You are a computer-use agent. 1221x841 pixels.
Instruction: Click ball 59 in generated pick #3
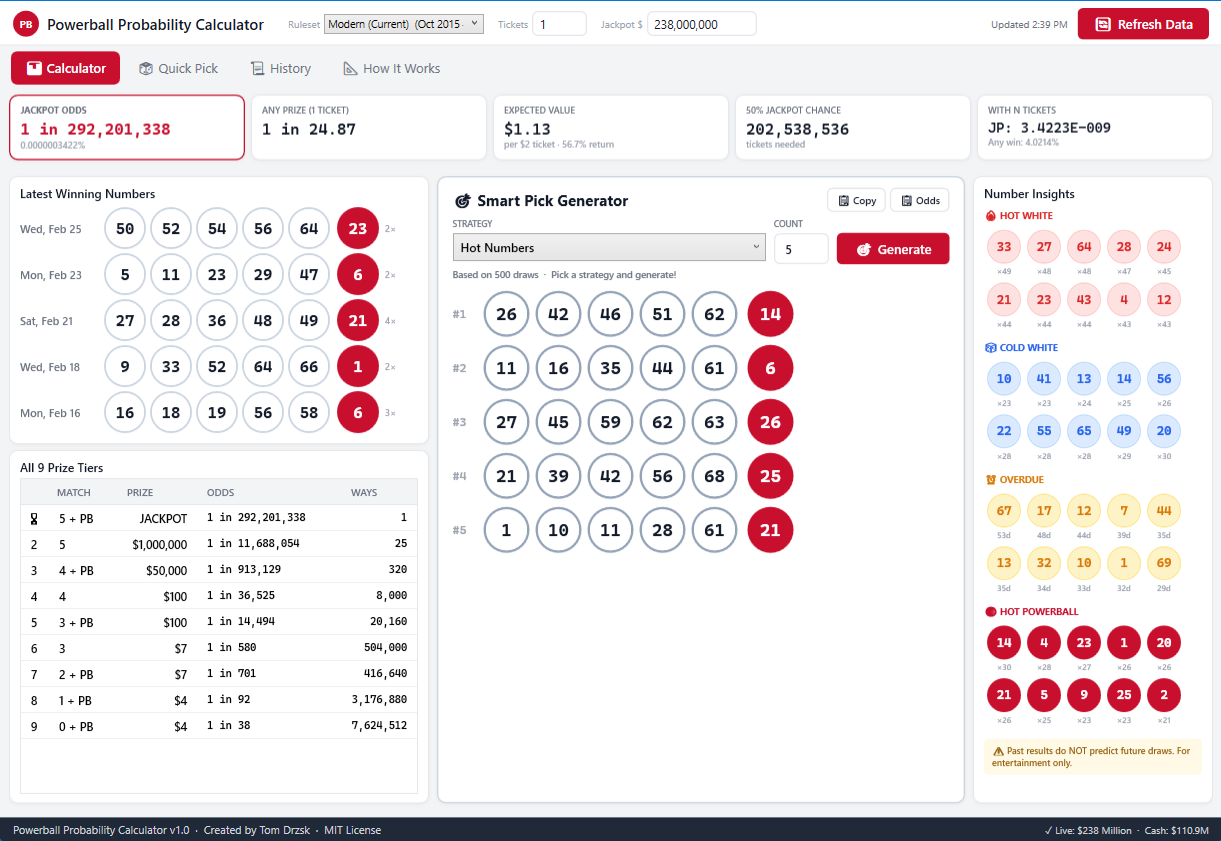[610, 422]
